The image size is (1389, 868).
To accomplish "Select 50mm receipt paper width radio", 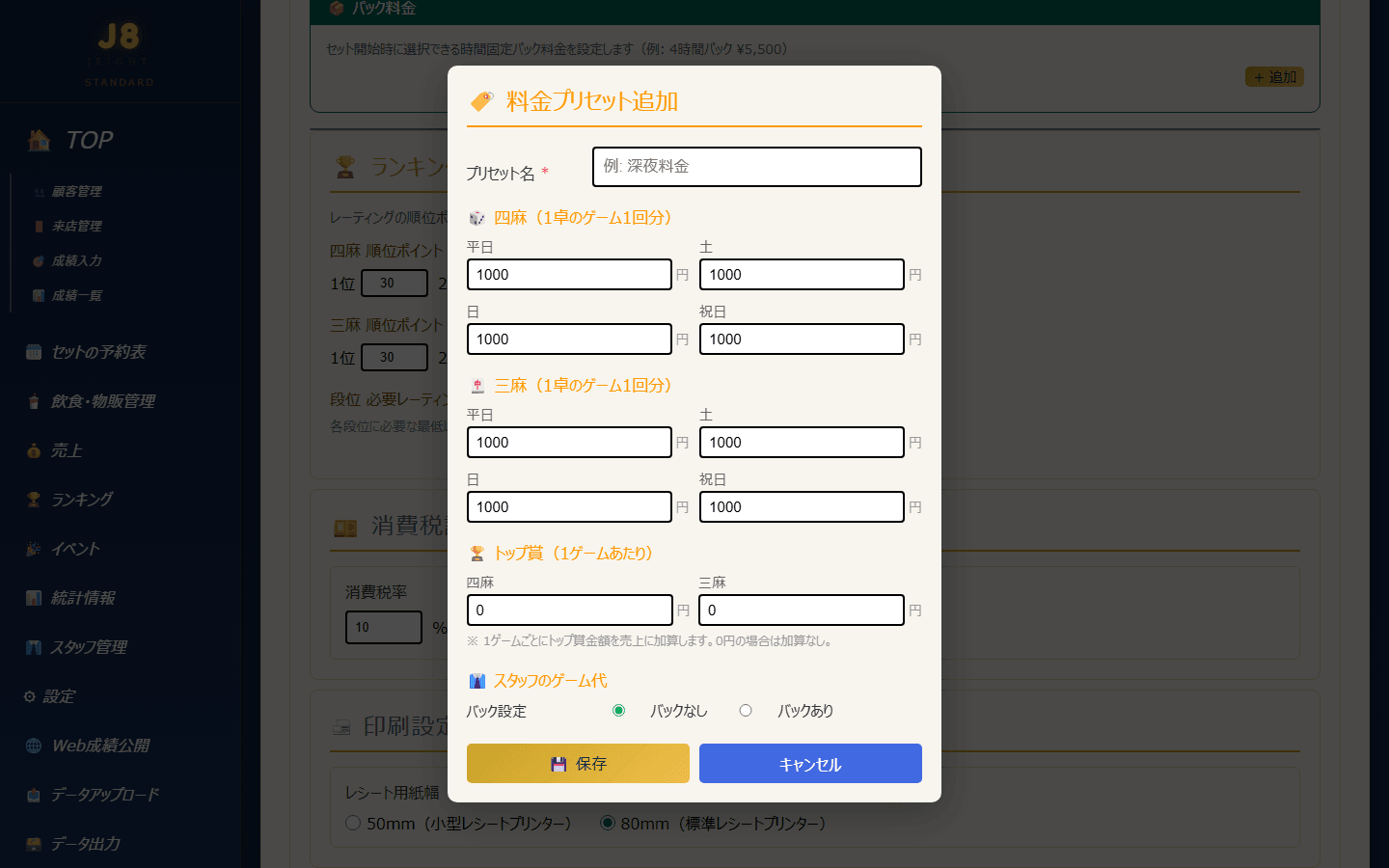I will [x=353, y=824].
